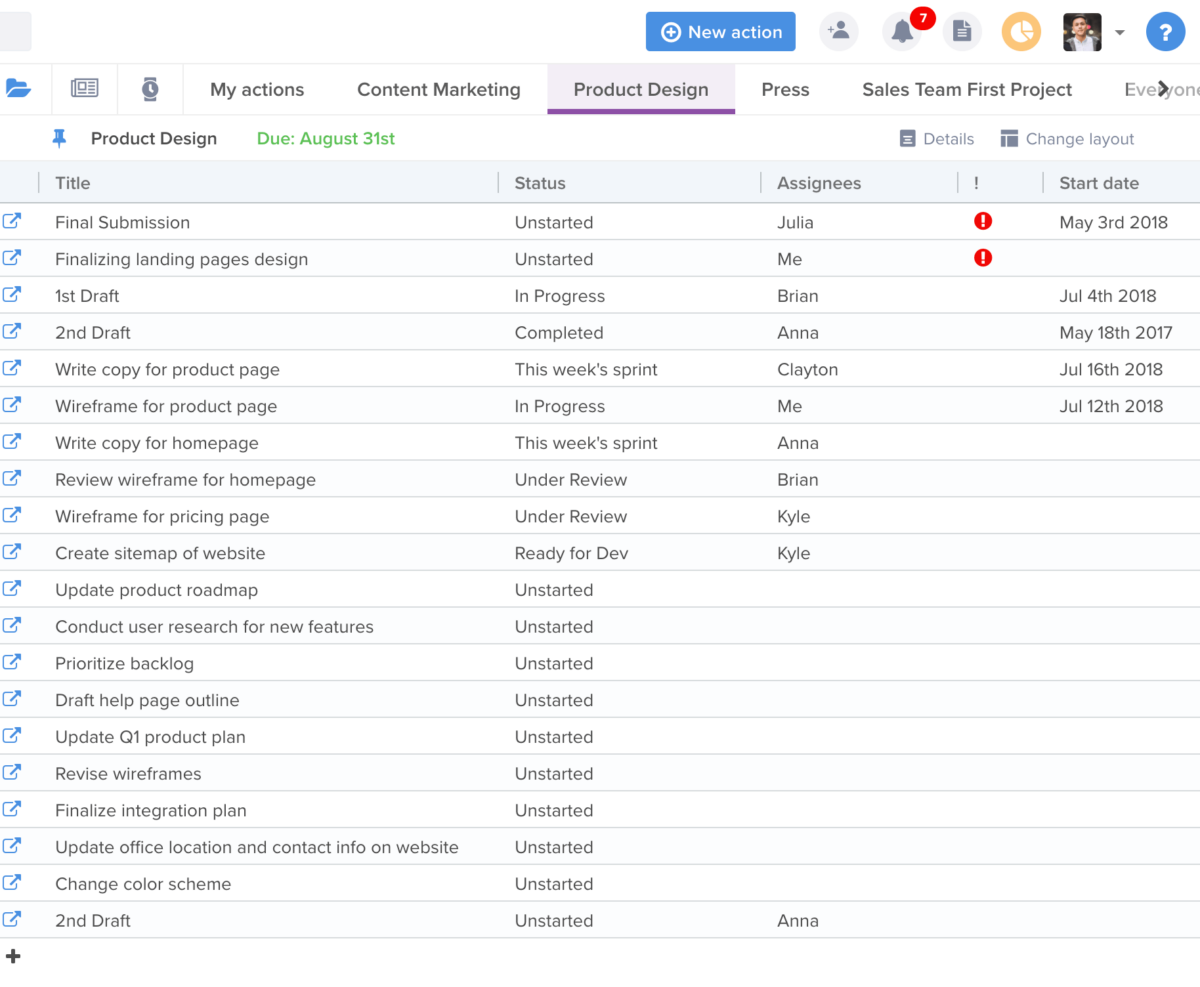
Task: Open the Help question mark icon
Action: tap(1165, 31)
